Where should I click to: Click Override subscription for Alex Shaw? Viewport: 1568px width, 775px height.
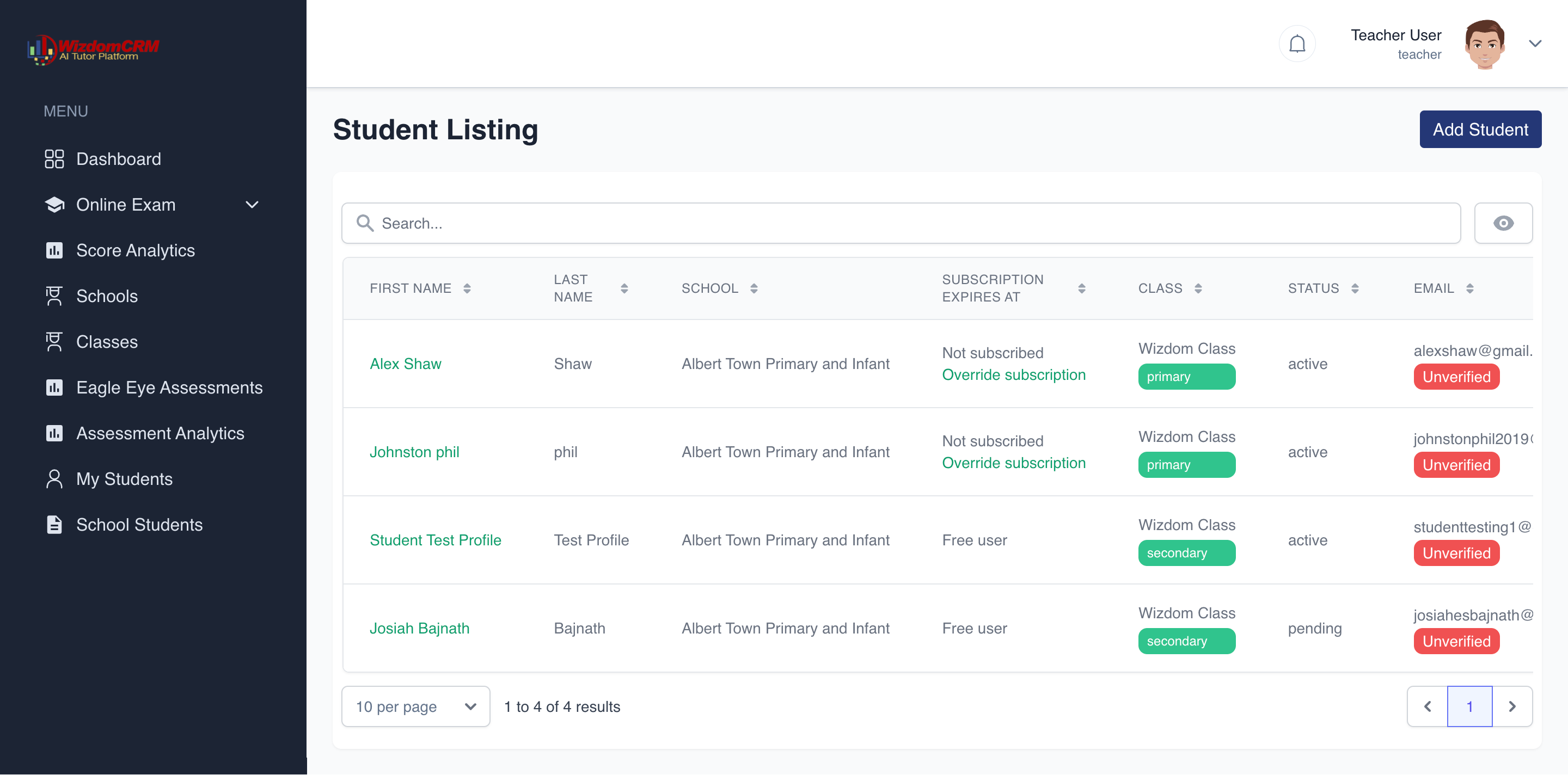pos(1013,375)
